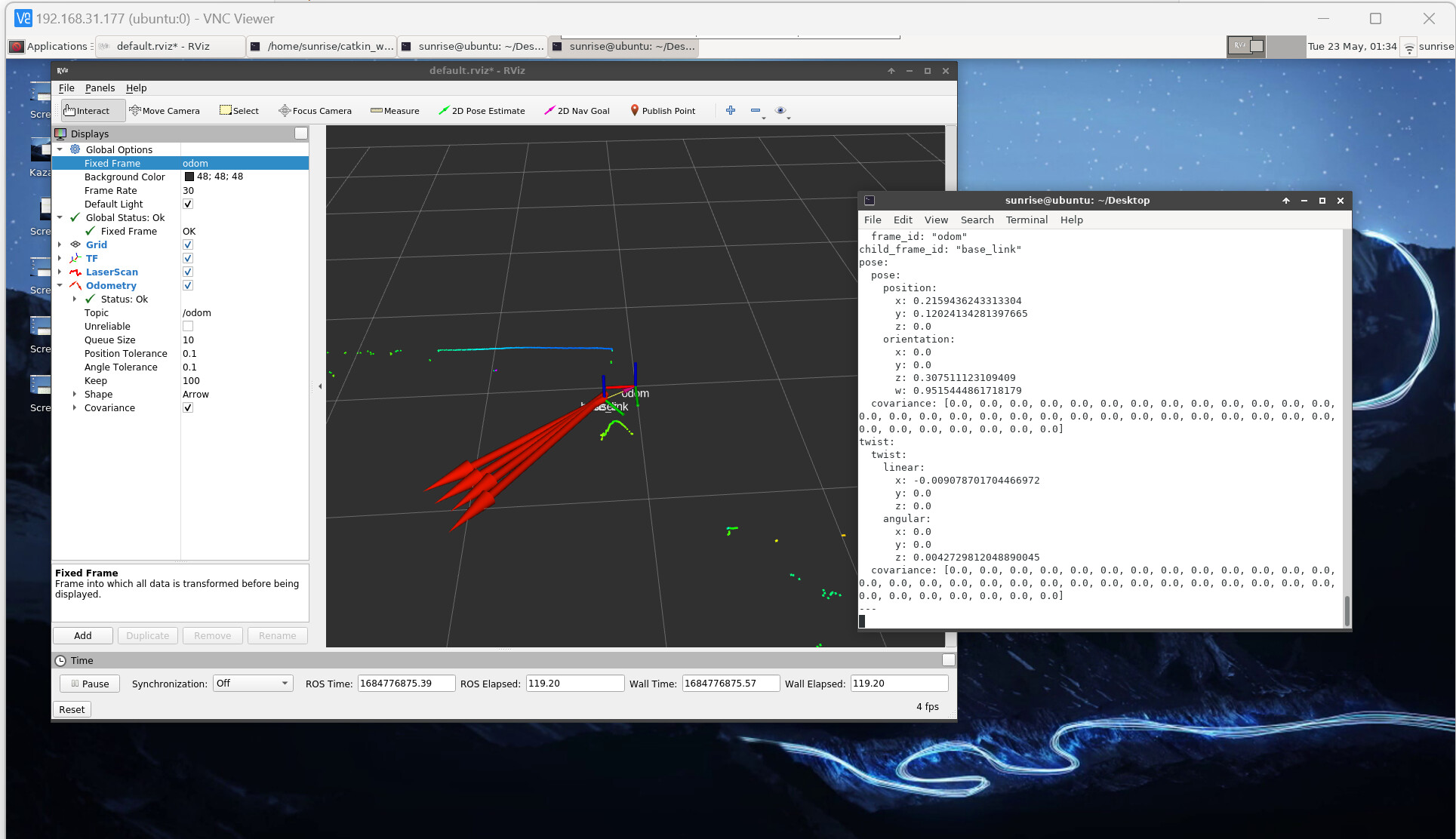This screenshot has width=1456, height=839.
Task: Open the Search menu in terminal
Action: [x=977, y=220]
